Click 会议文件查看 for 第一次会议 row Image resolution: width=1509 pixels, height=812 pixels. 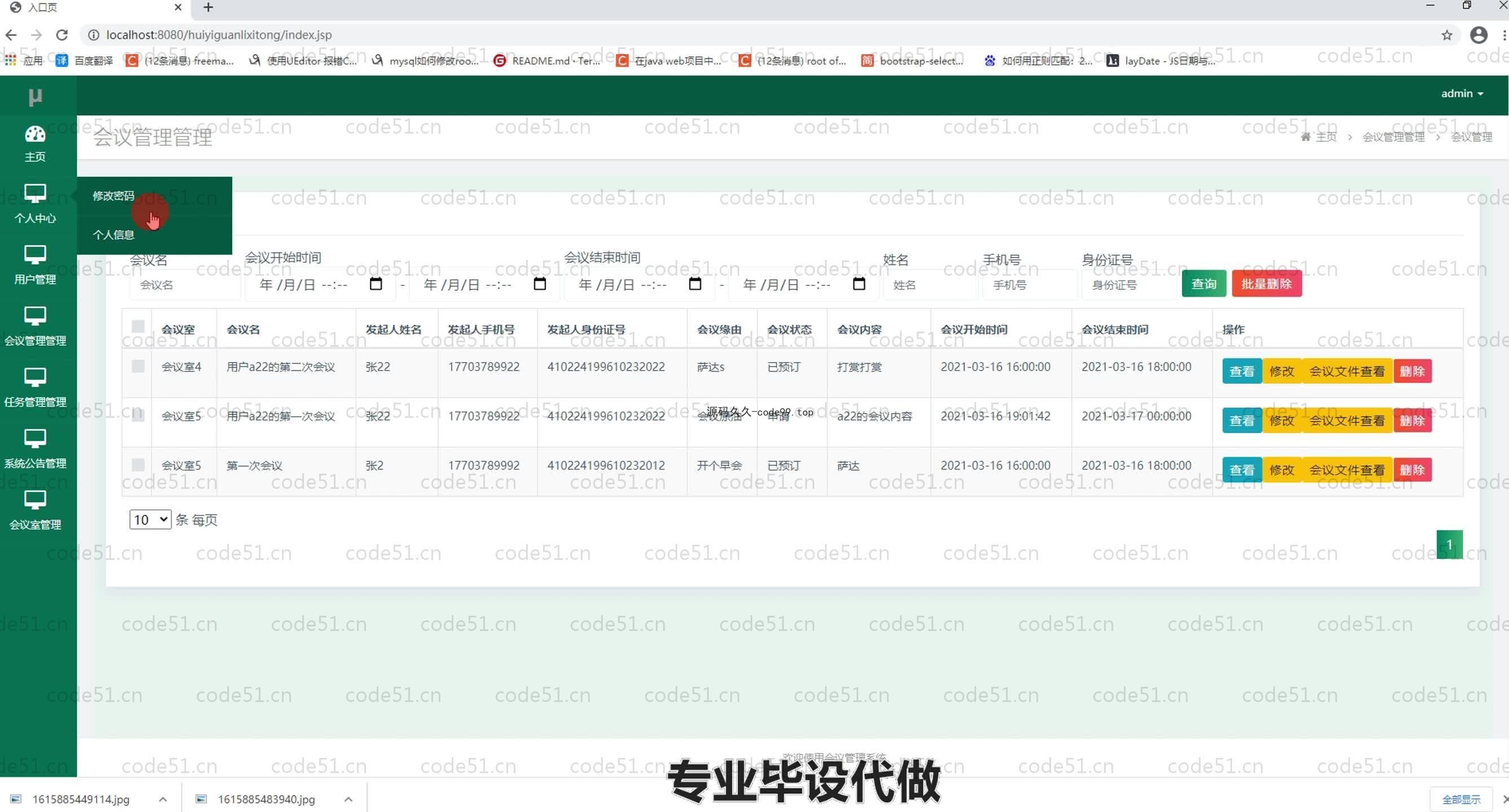point(1346,470)
